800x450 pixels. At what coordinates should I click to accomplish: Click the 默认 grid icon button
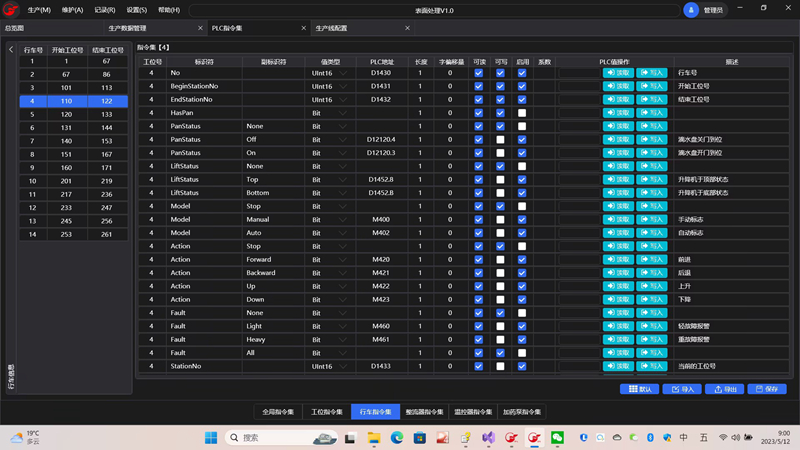639,389
